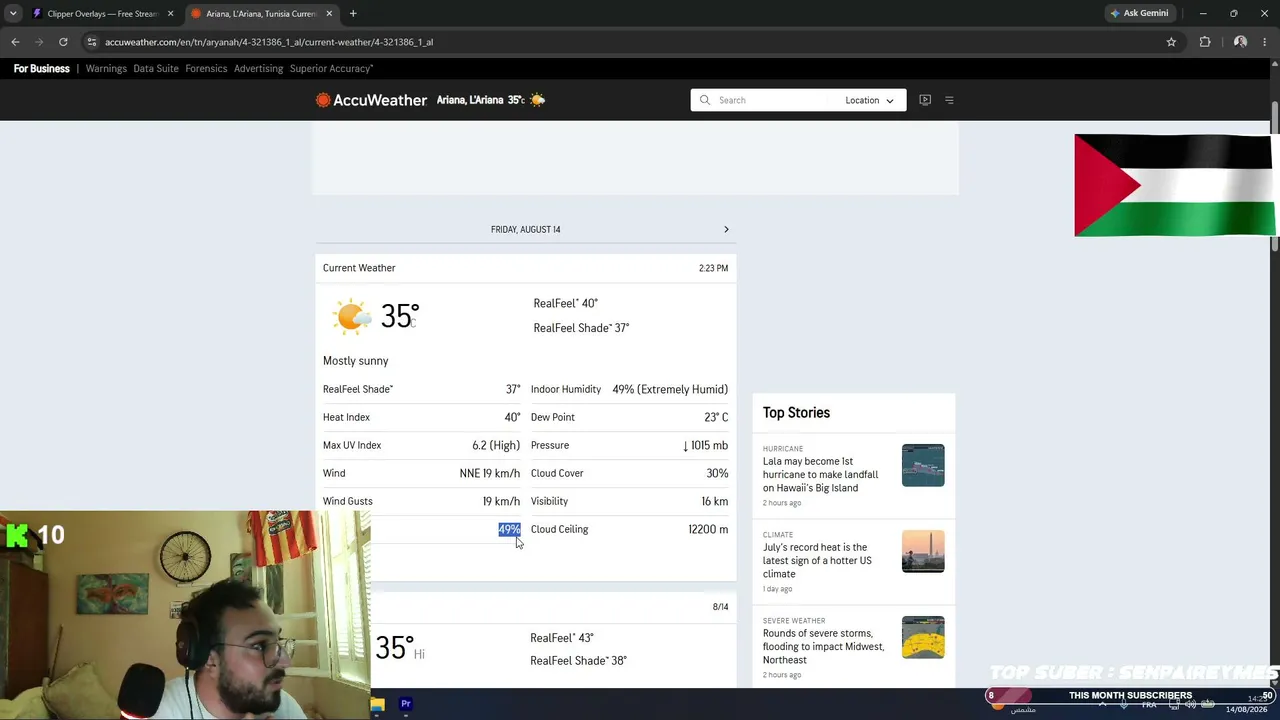The width and height of the screenshot is (1280, 720).
Task: Open the Data Suite link
Action: [x=156, y=69]
